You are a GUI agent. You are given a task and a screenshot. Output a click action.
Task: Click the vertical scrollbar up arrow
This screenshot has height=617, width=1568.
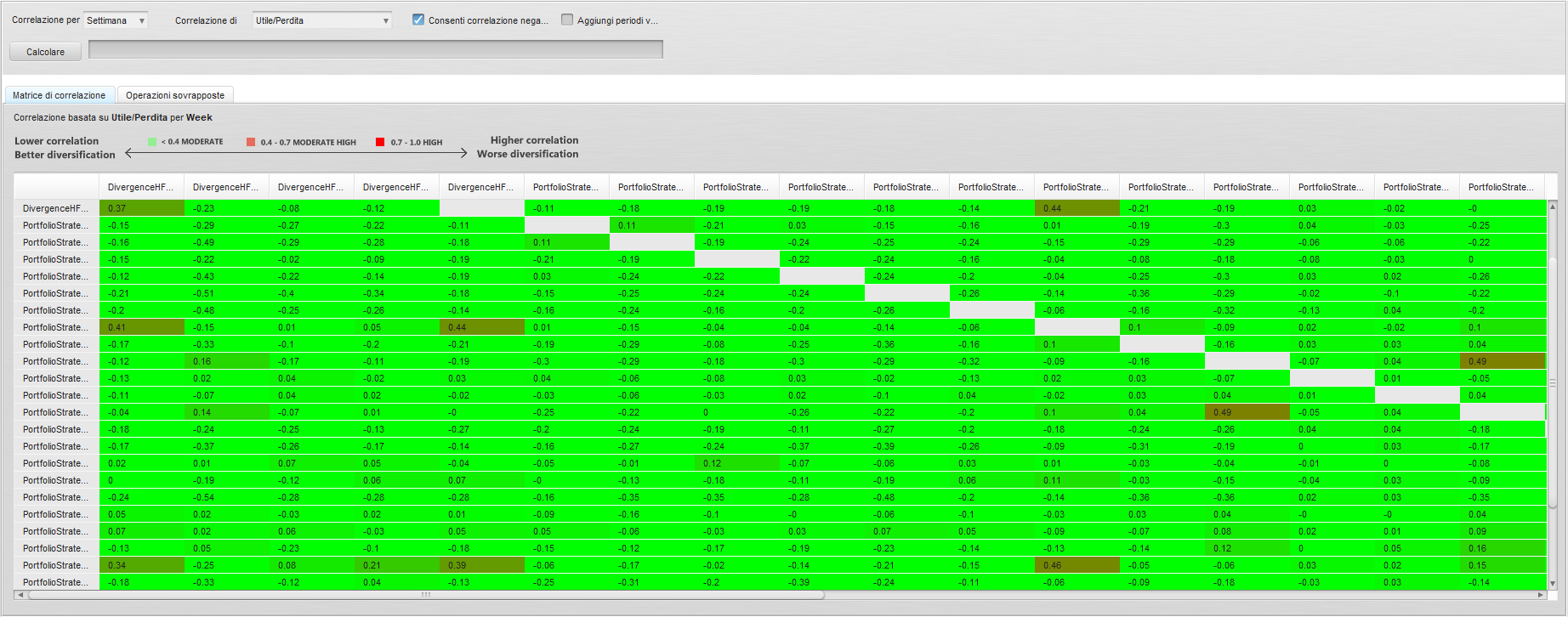tap(1553, 207)
